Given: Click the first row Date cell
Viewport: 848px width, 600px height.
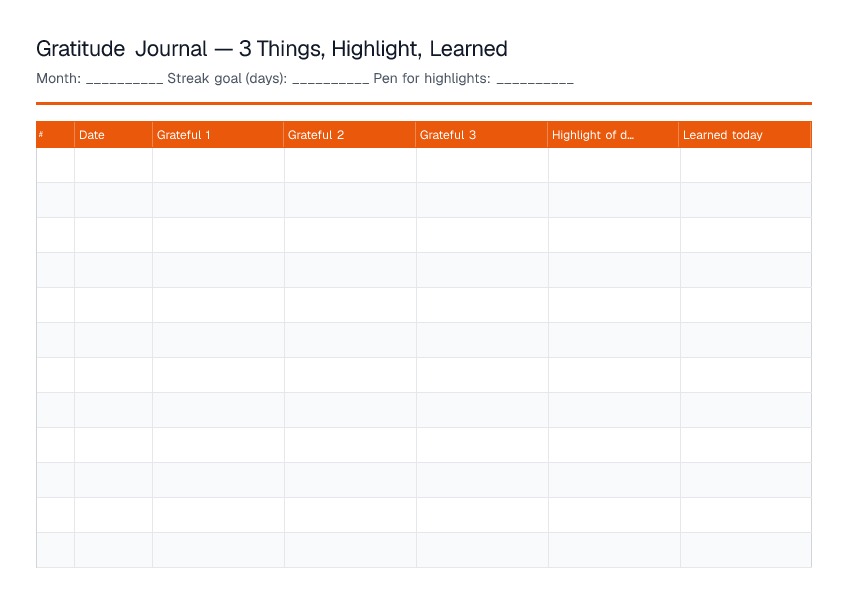Looking at the screenshot, I should [114, 165].
